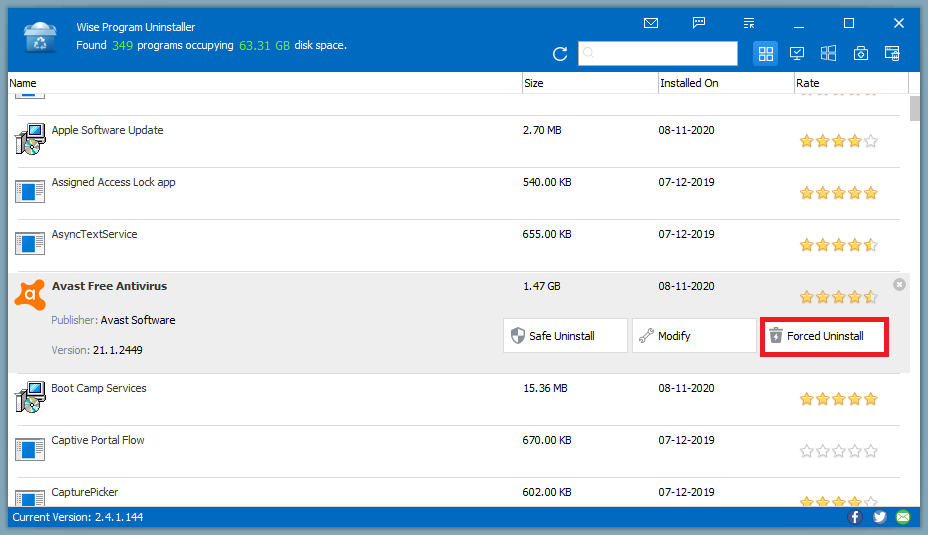Screen dimensions: 928x535
Task: Rate Assigned Access Lock app stars
Action: (838, 193)
